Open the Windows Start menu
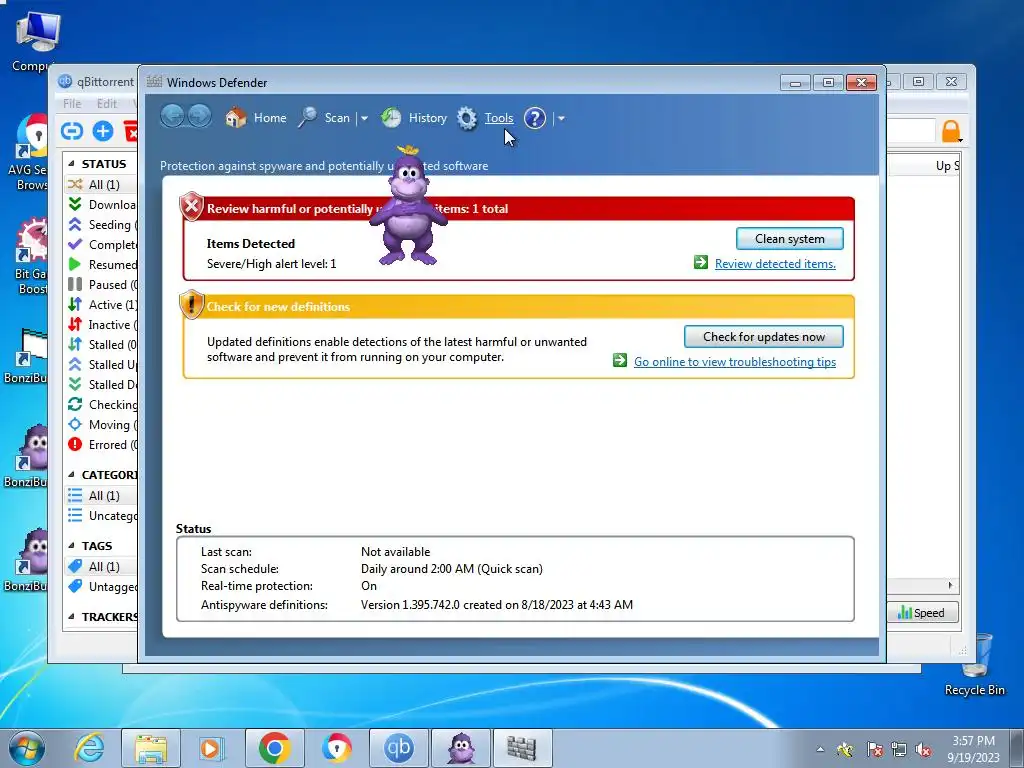The image size is (1024, 768). point(27,748)
